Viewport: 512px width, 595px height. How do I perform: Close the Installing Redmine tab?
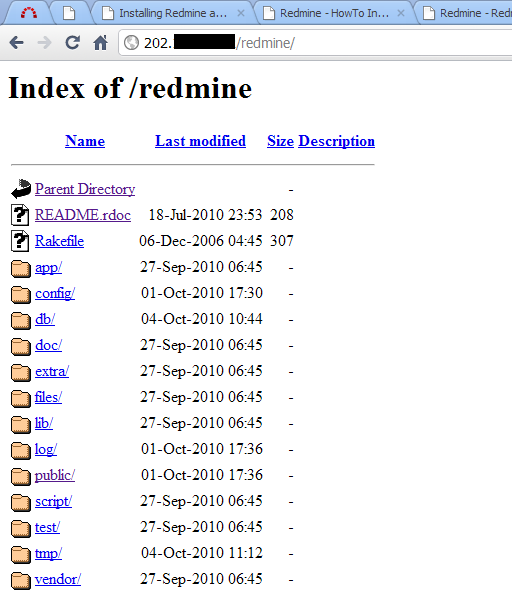(241, 13)
